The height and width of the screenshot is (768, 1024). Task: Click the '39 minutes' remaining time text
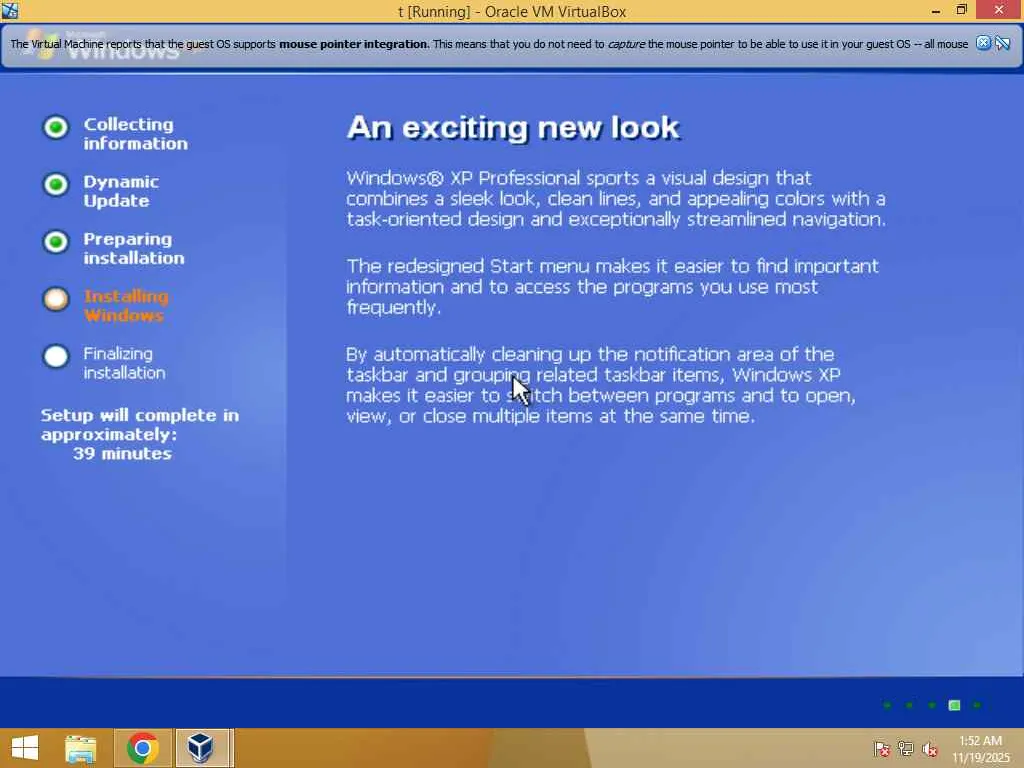pyautogui.click(x=122, y=453)
